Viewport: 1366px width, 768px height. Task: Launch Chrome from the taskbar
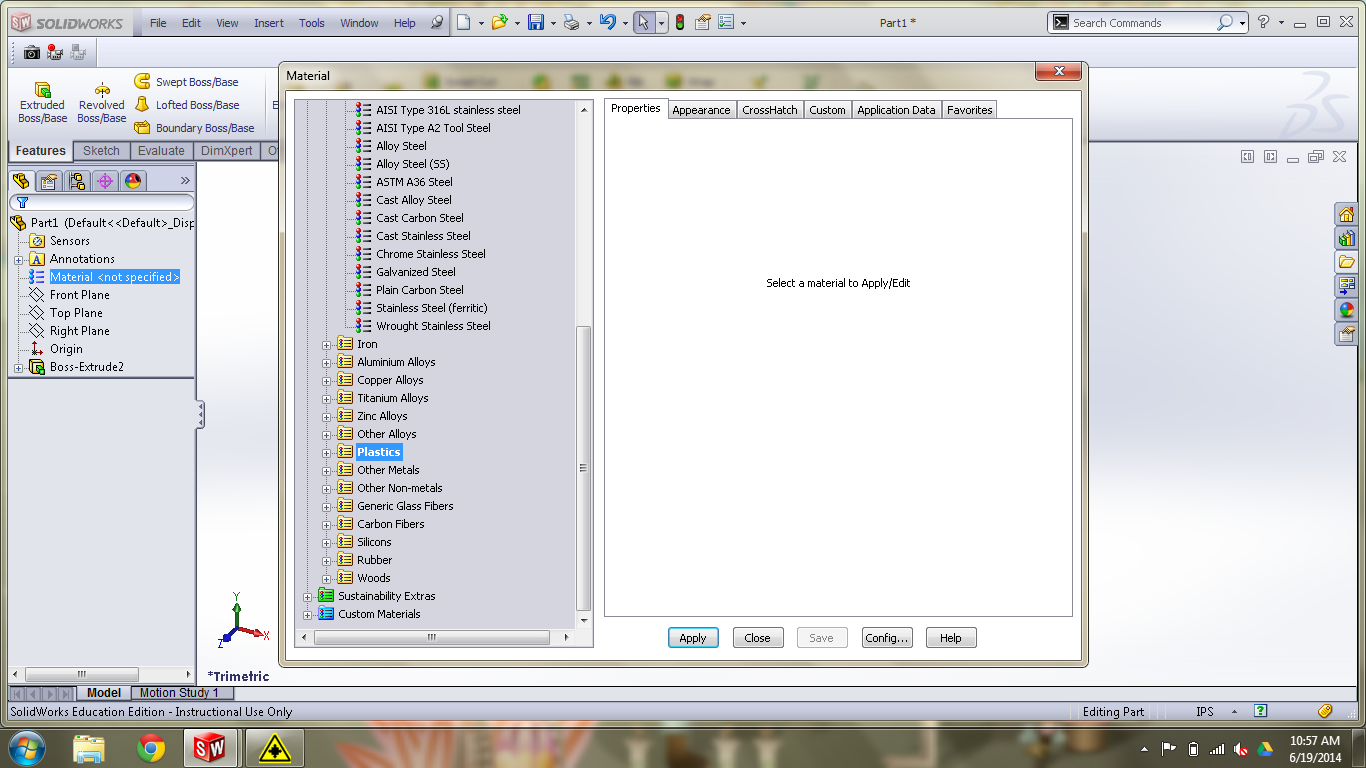[x=150, y=747]
